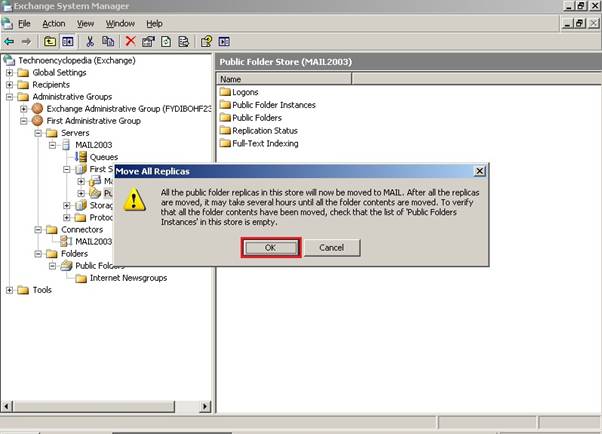Screen dimensions: 602x434
Task: Click the Public Folder Instances folder icon
Action: point(225,104)
